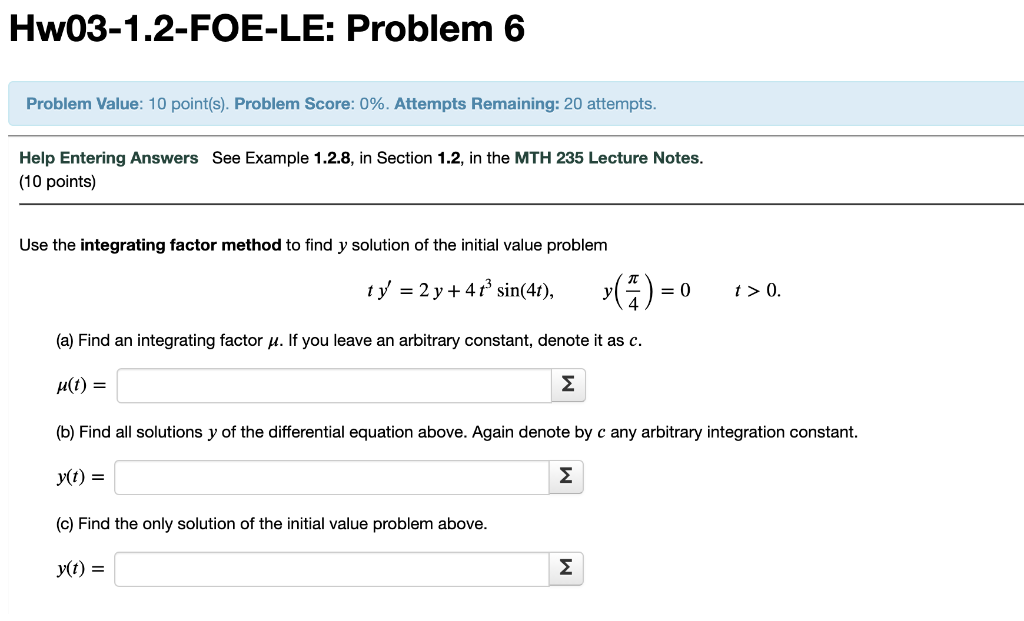Click the Σ icon beside the y(t) solutions field
Screen dimensions: 1024x621
(x=565, y=477)
